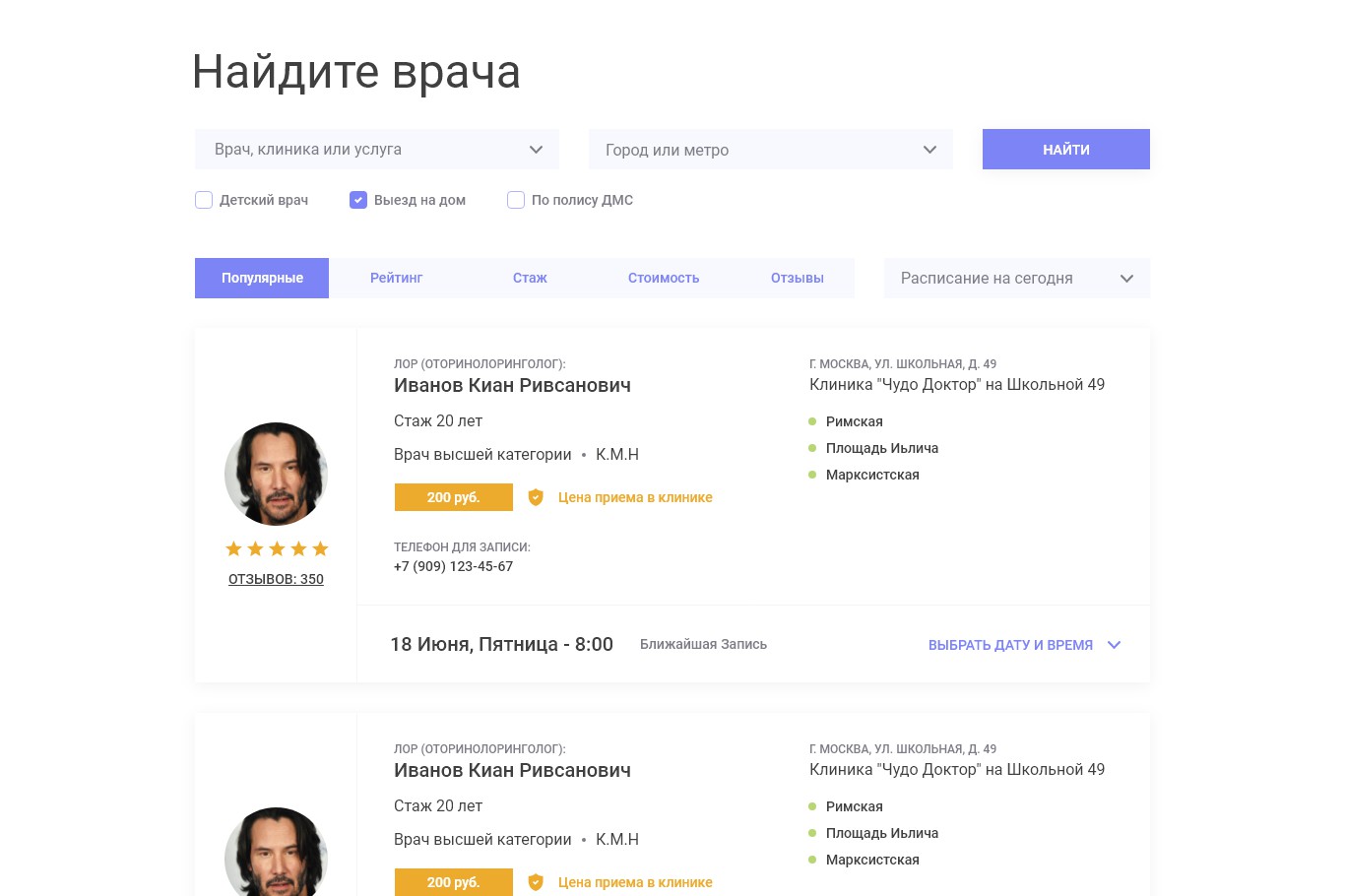Click Стаж 20 лет in first card
The width and height of the screenshot is (1345, 896).
click(438, 420)
